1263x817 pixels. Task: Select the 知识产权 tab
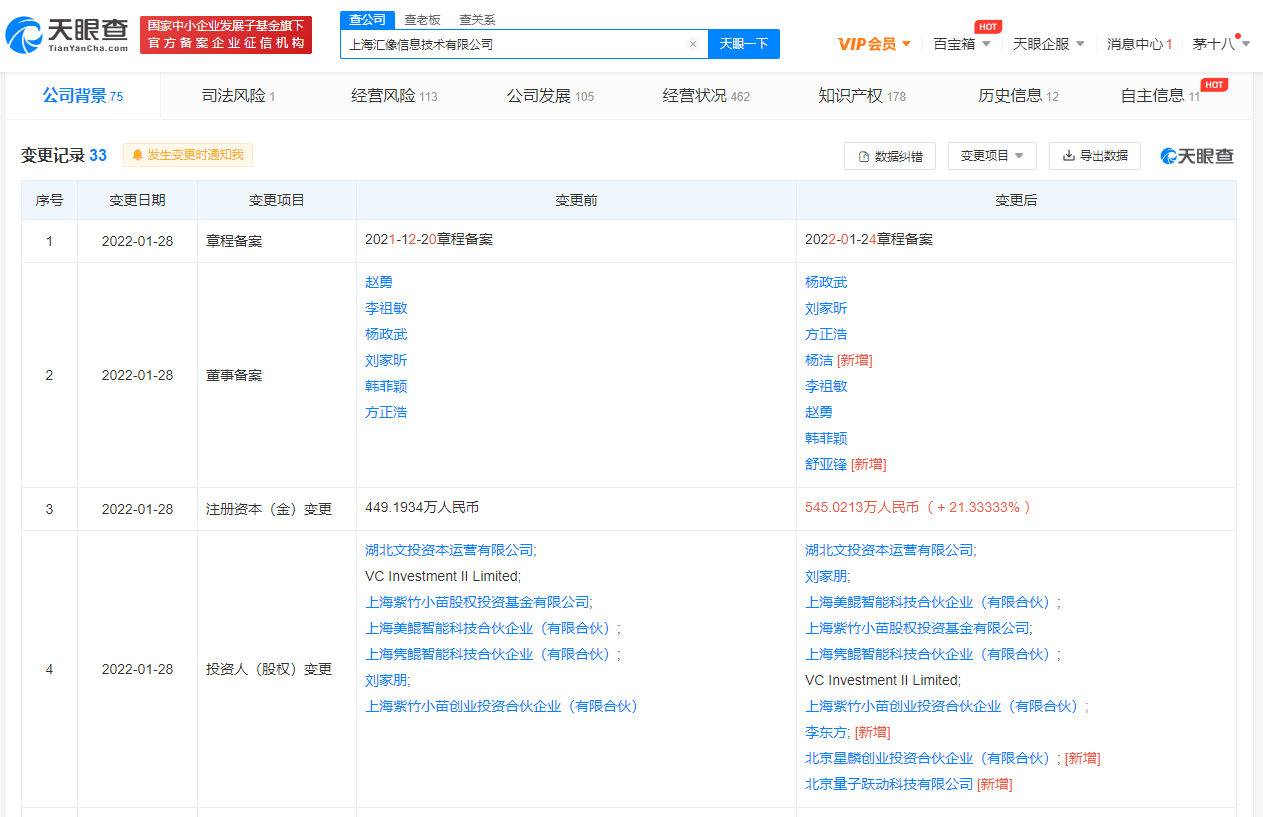(862, 96)
